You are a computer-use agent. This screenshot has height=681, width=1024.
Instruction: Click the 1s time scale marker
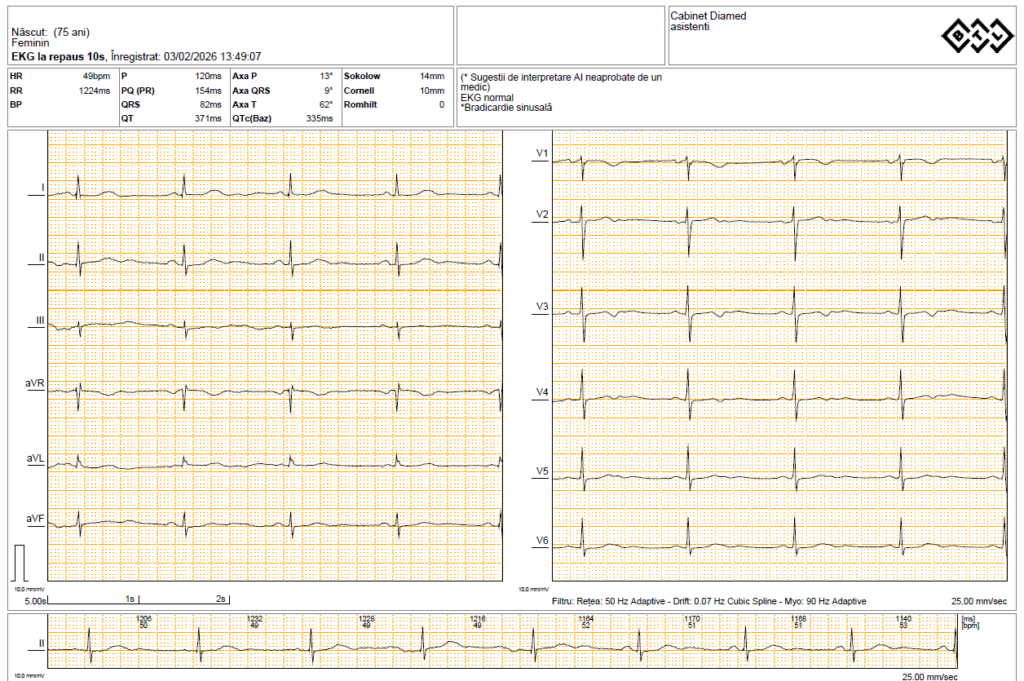[130, 599]
